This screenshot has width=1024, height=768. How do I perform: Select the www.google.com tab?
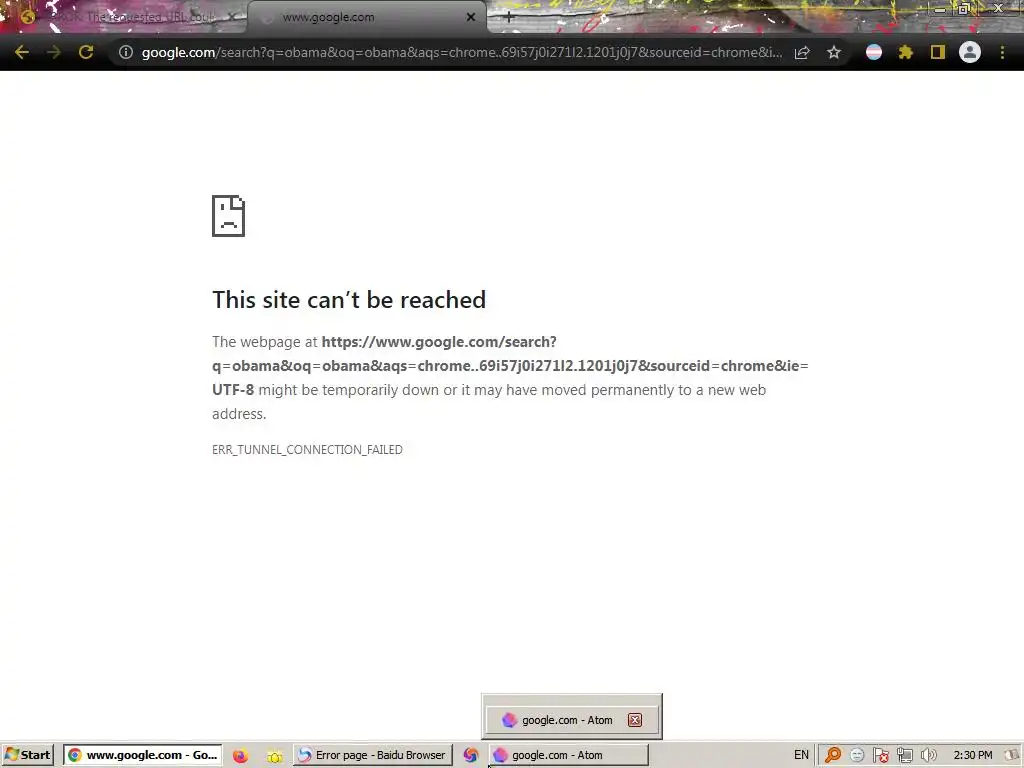point(366,17)
